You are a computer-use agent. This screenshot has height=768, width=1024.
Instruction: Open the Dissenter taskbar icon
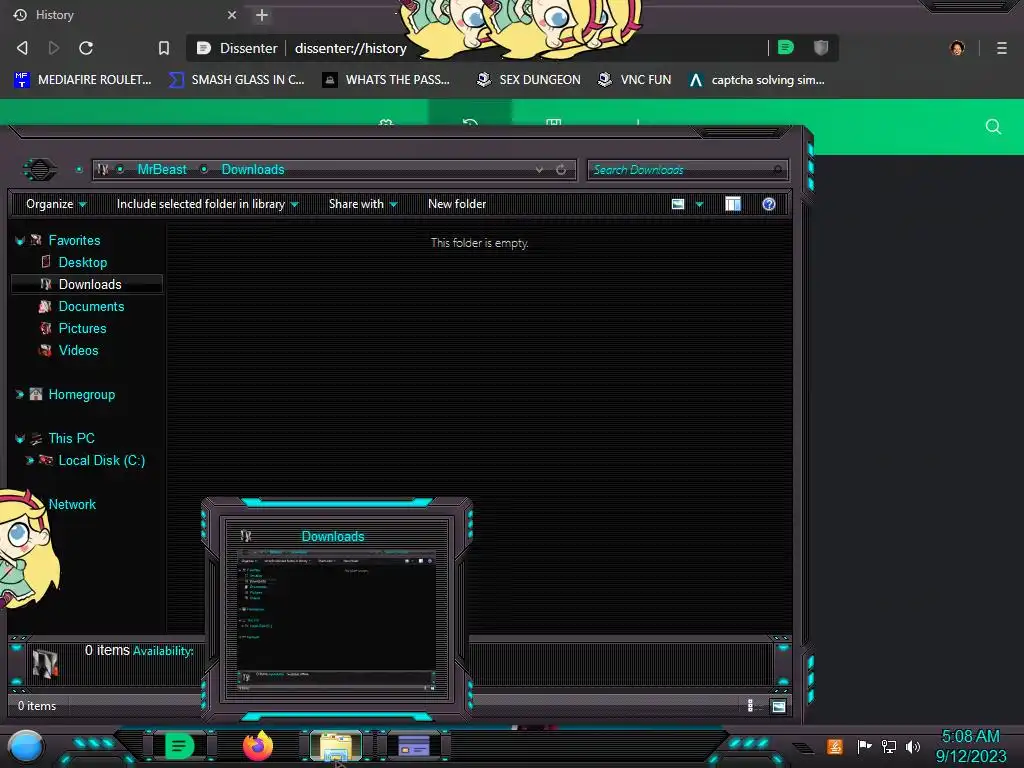point(179,746)
